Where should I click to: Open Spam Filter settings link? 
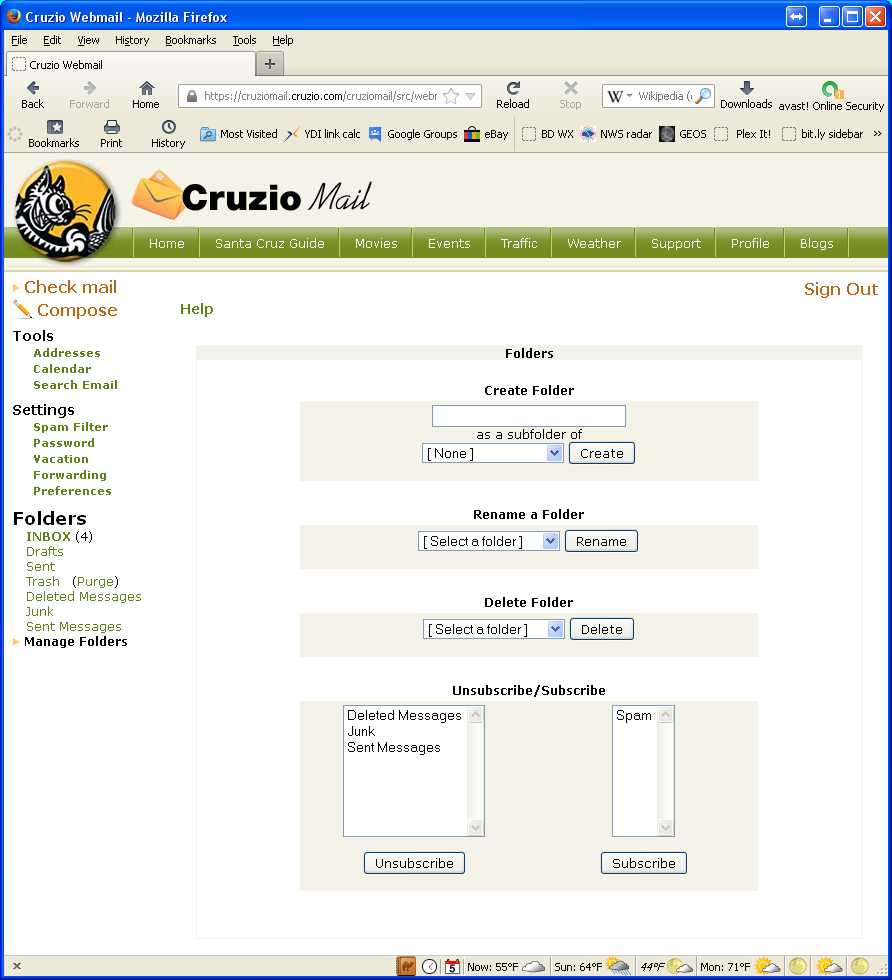pyautogui.click(x=70, y=427)
